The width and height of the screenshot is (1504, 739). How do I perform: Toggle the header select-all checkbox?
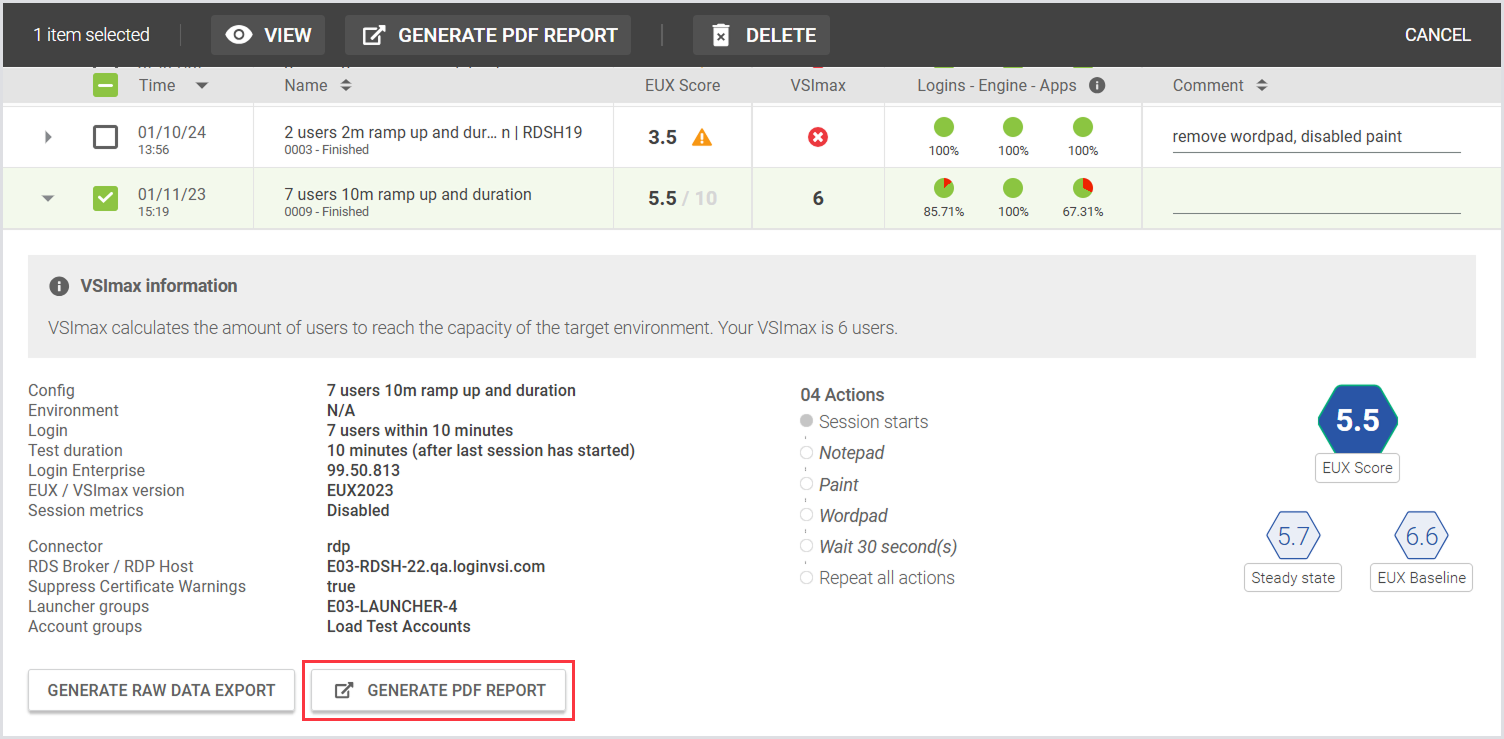click(x=105, y=86)
